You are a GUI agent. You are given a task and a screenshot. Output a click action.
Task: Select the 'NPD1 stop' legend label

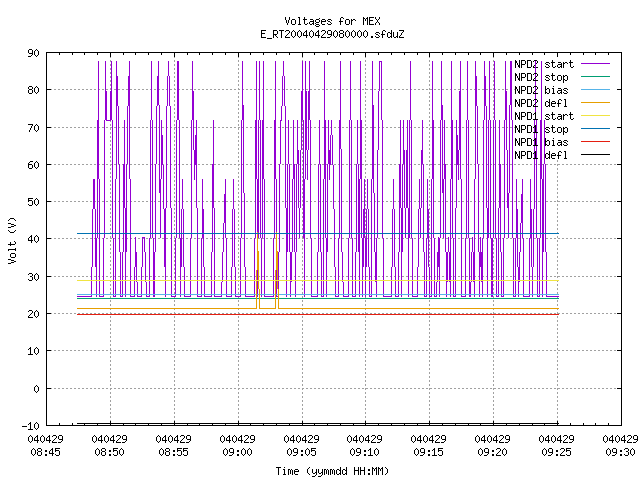[x=541, y=129]
